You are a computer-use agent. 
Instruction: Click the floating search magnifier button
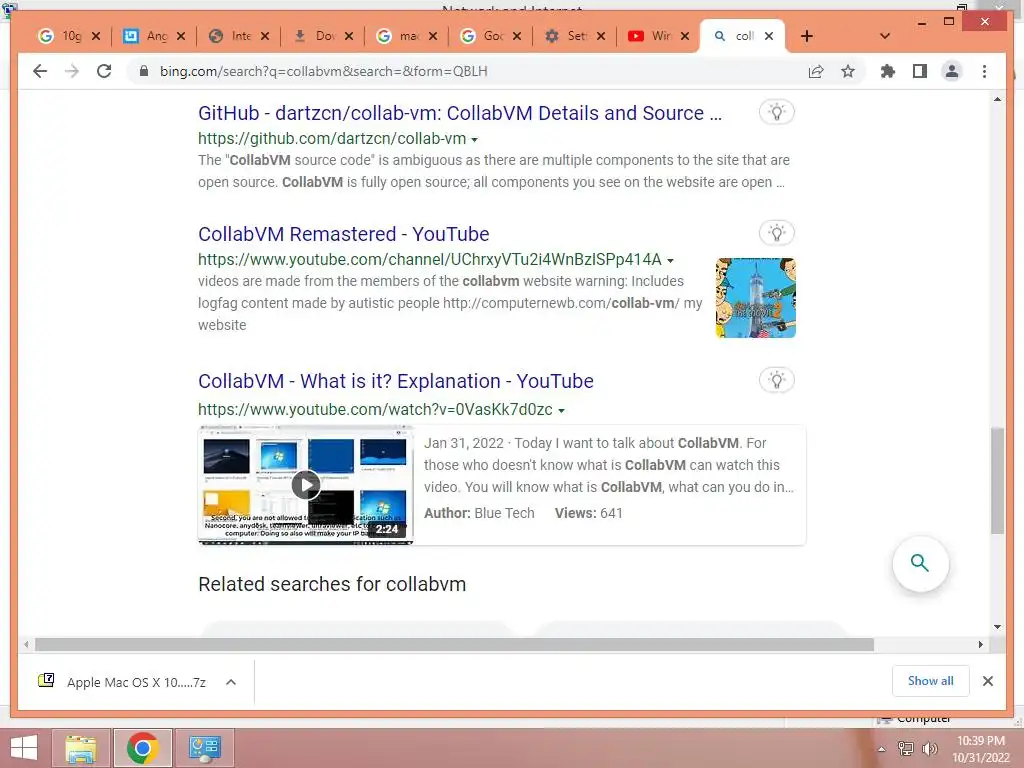[x=920, y=563]
